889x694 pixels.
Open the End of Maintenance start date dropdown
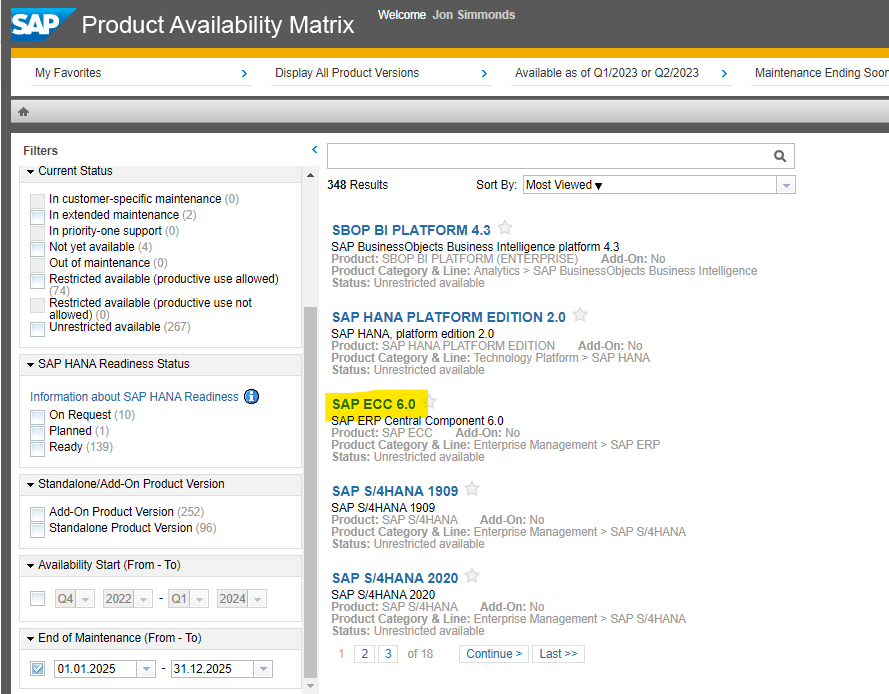click(147, 669)
